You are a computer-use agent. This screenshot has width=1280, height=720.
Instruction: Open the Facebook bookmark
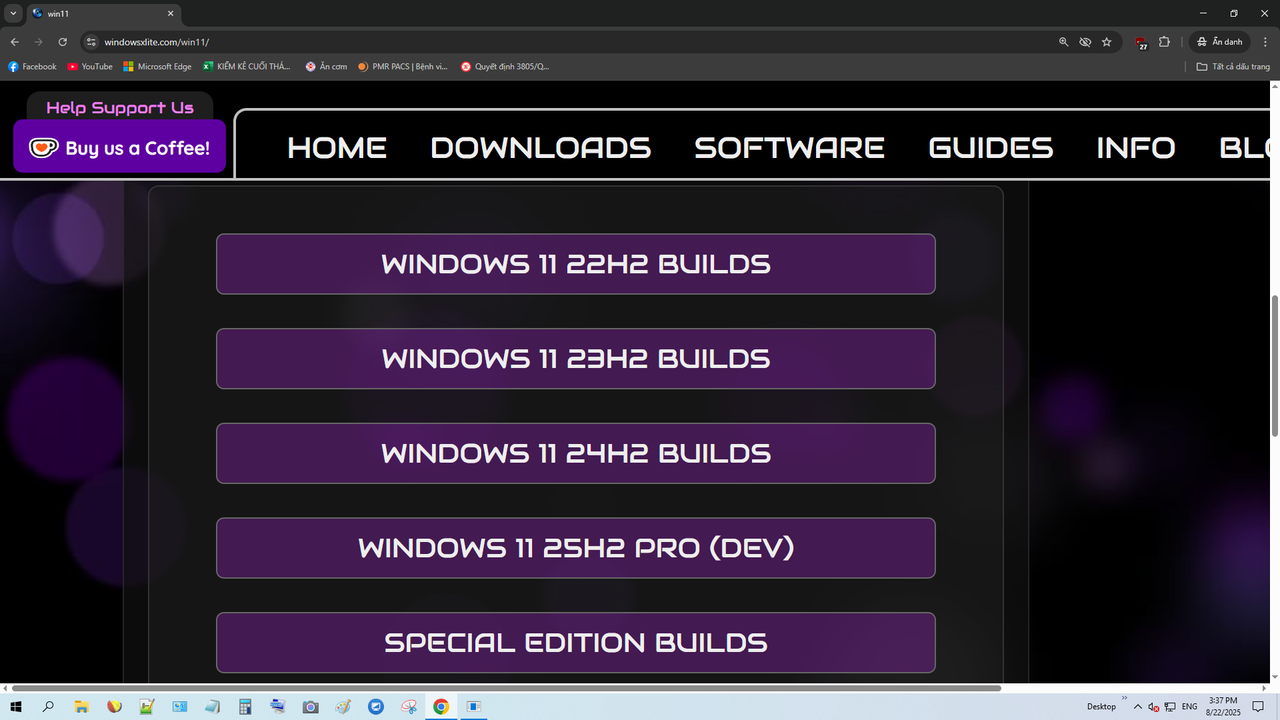32,66
